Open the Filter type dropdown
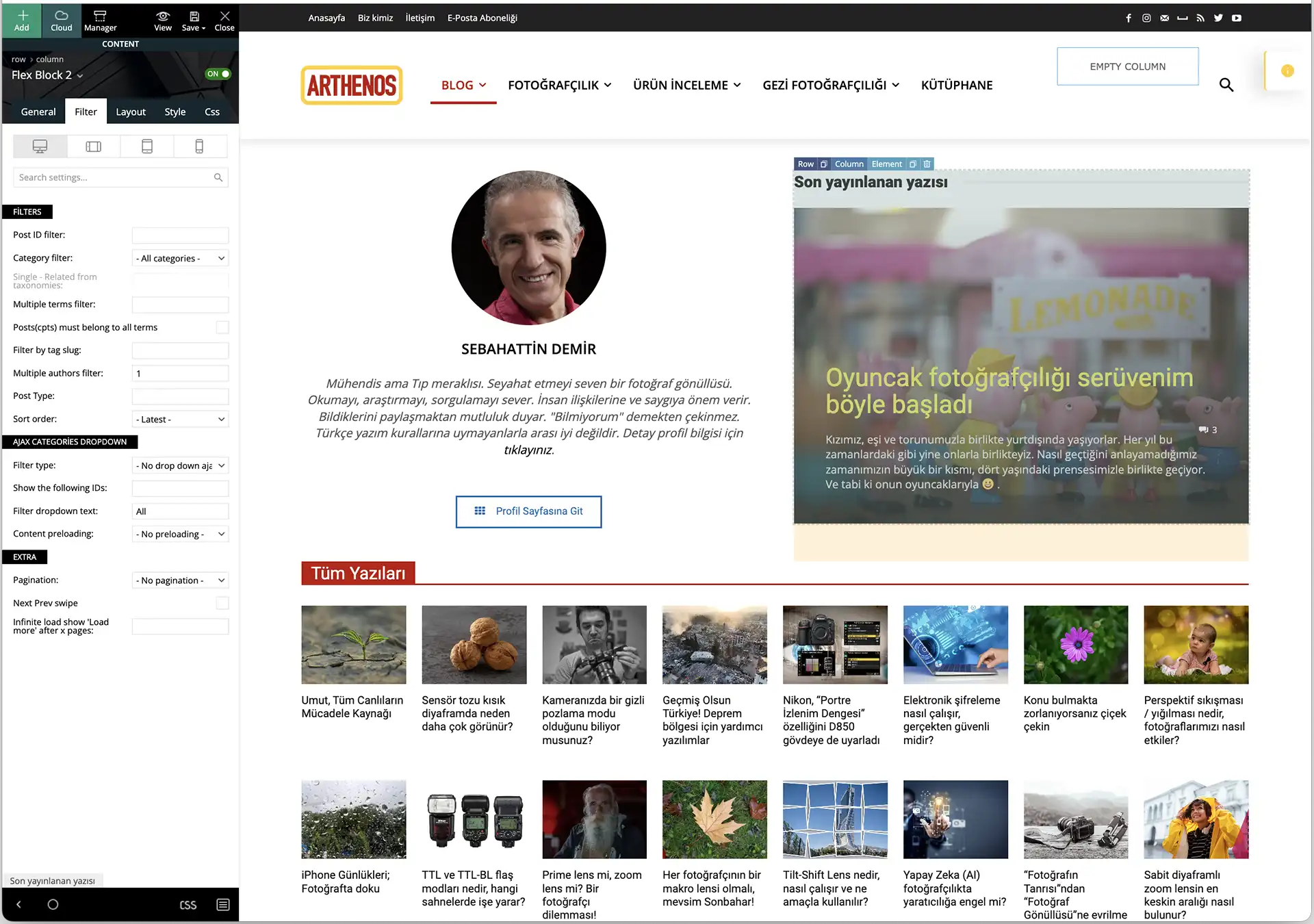This screenshot has width=1314, height=924. (181, 465)
